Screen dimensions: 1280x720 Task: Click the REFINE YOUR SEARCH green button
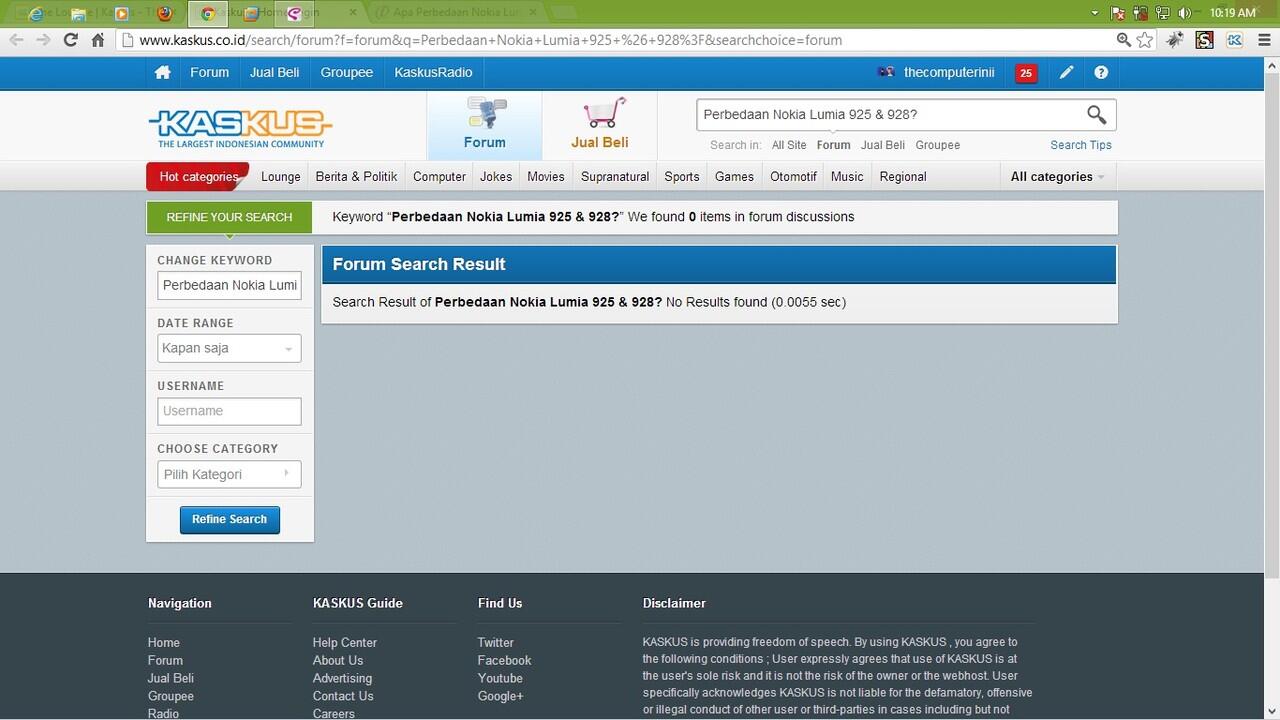coord(229,217)
